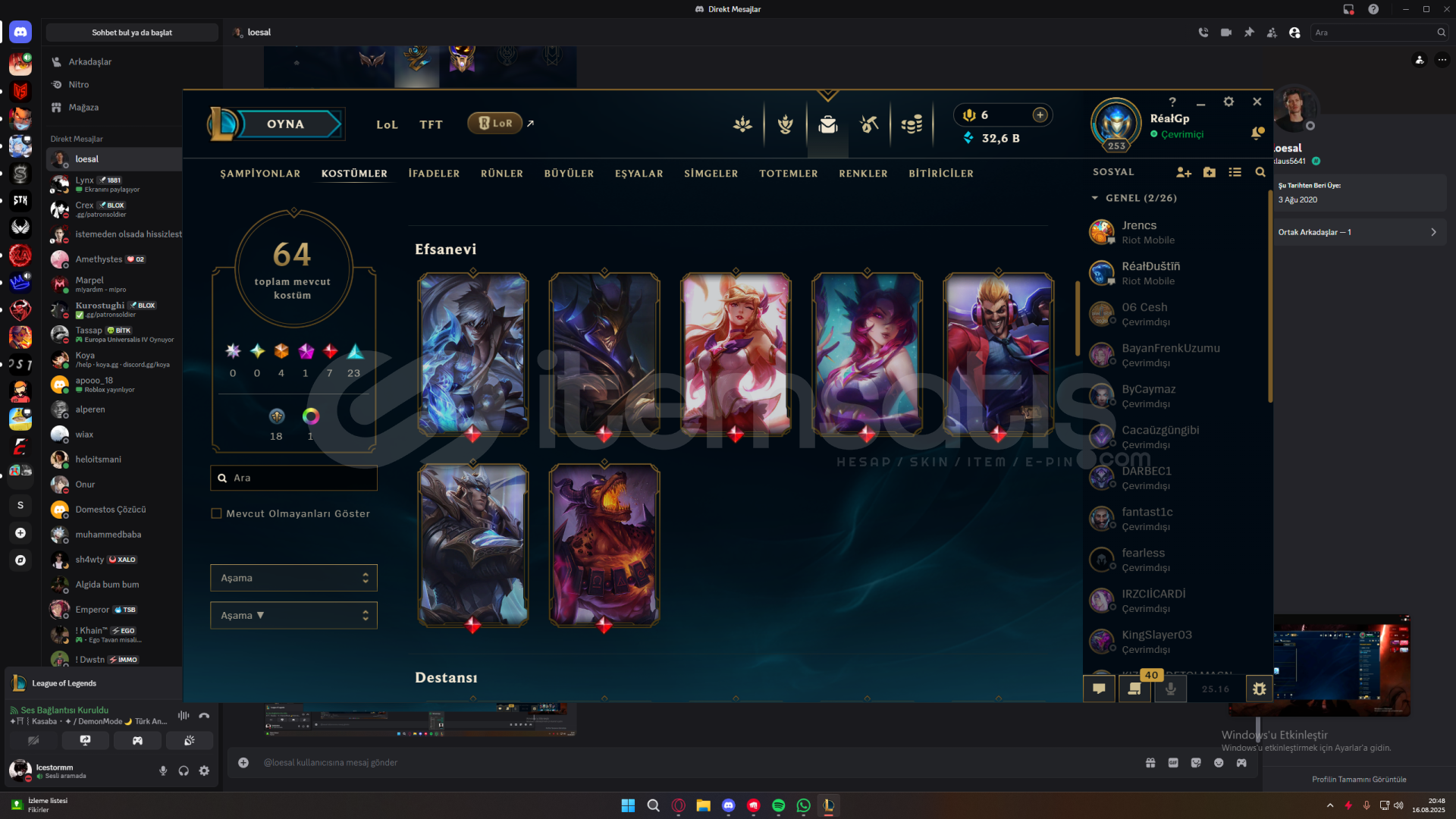The width and height of the screenshot is (1456, 819).
Task: Open WhatsApp from the Windows taskbar
Action: 803,805
